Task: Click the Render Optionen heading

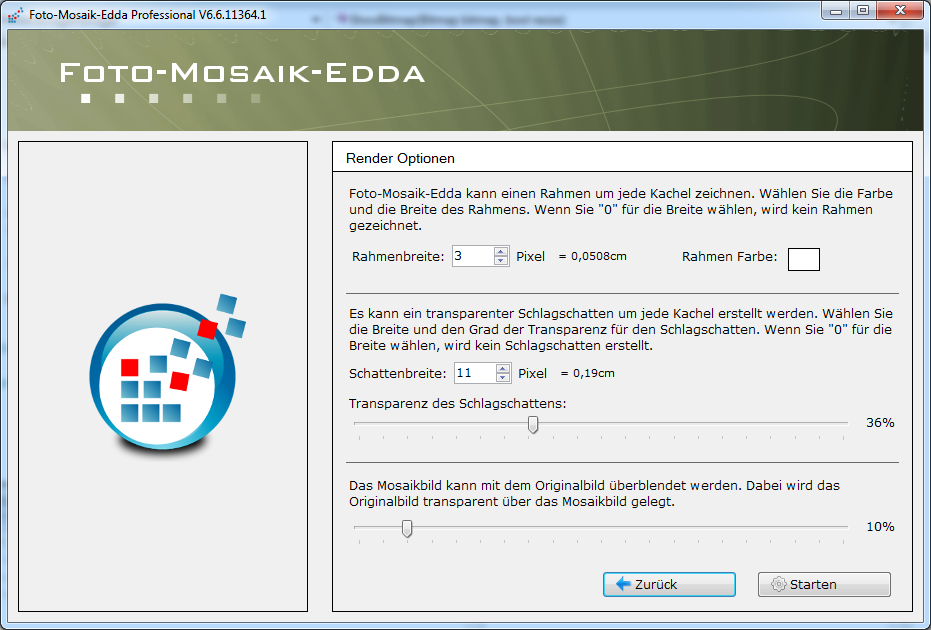Action: pos(400,159)
